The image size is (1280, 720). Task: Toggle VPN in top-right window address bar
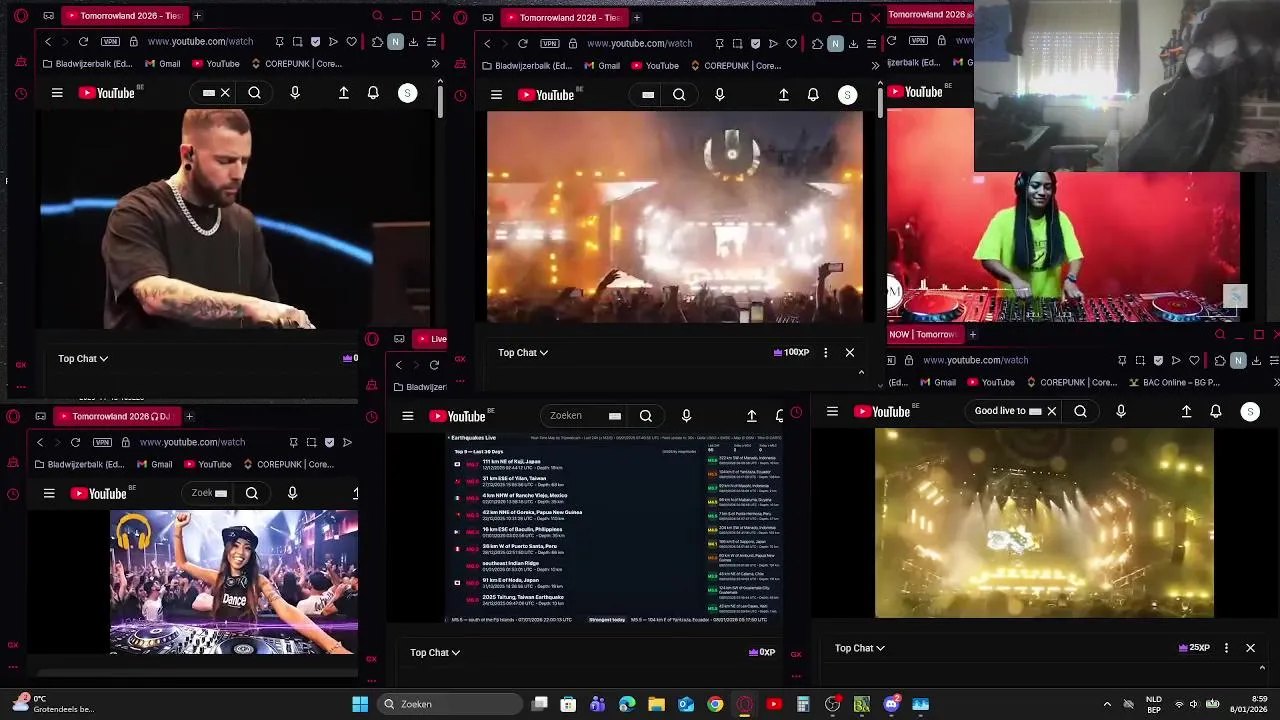[x=918, y=40]
